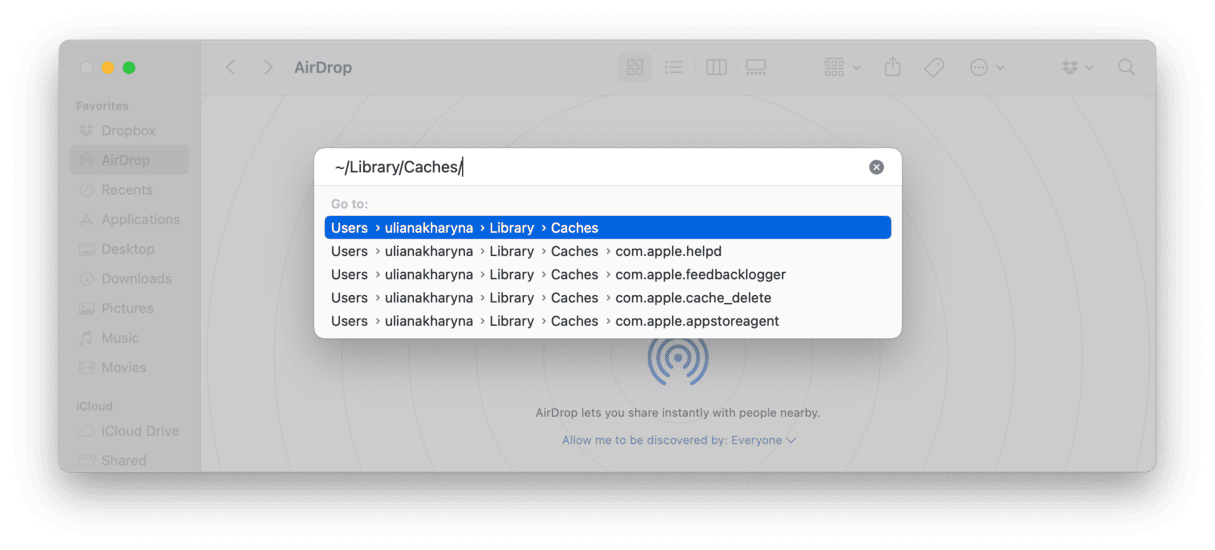Choose the com.apple.helpd suggestion
1215x550 pixels.
click(x=608, y=251)
